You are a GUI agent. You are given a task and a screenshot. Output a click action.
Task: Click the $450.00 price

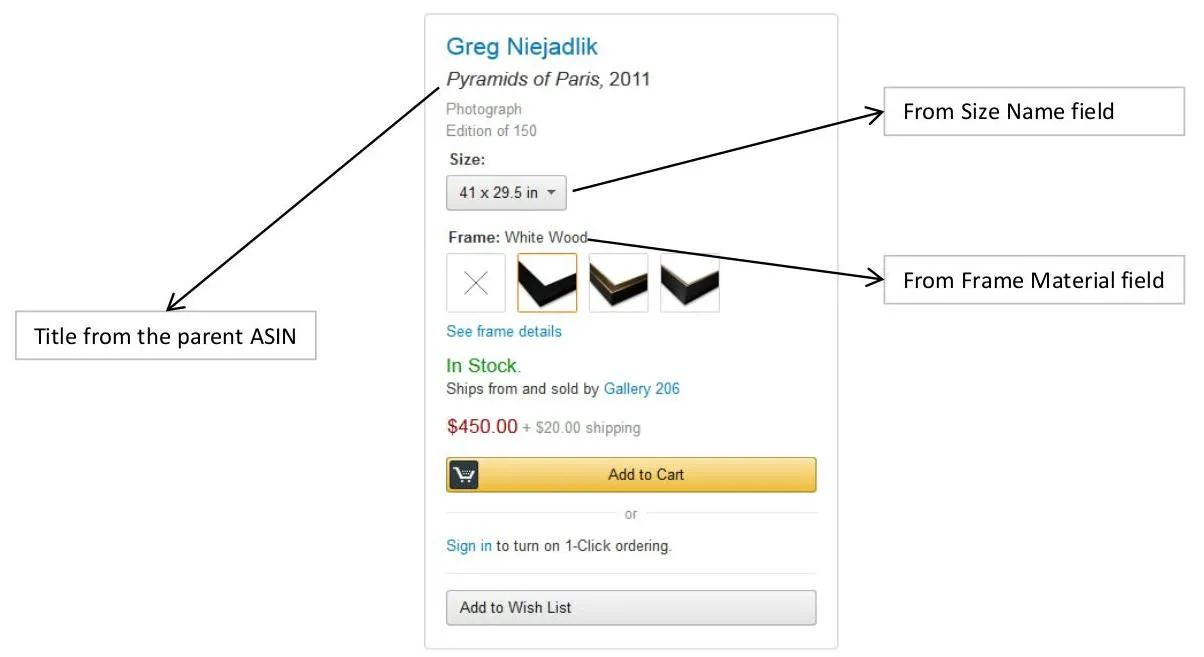coord(482,427)
